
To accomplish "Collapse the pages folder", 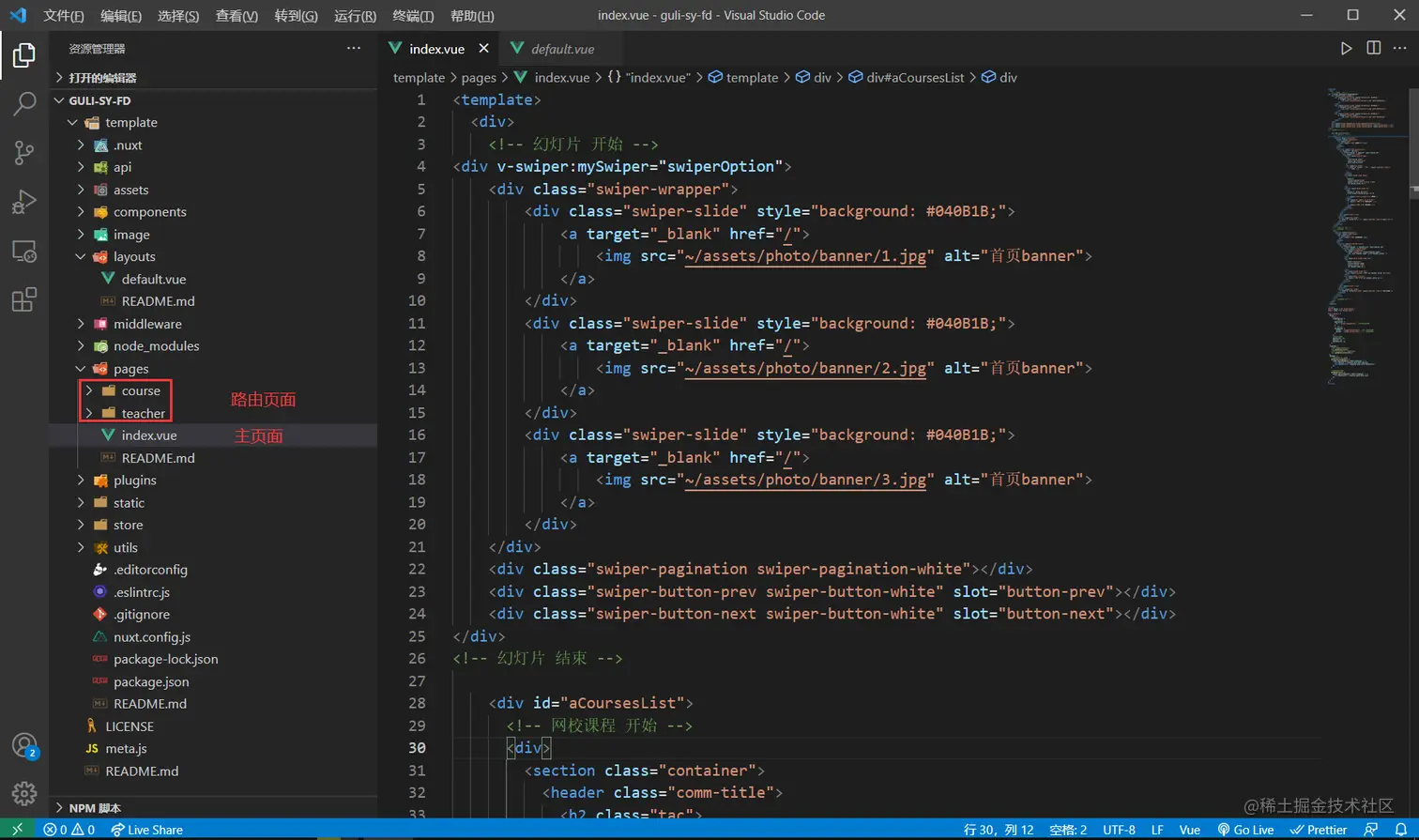I will point(214,369).
